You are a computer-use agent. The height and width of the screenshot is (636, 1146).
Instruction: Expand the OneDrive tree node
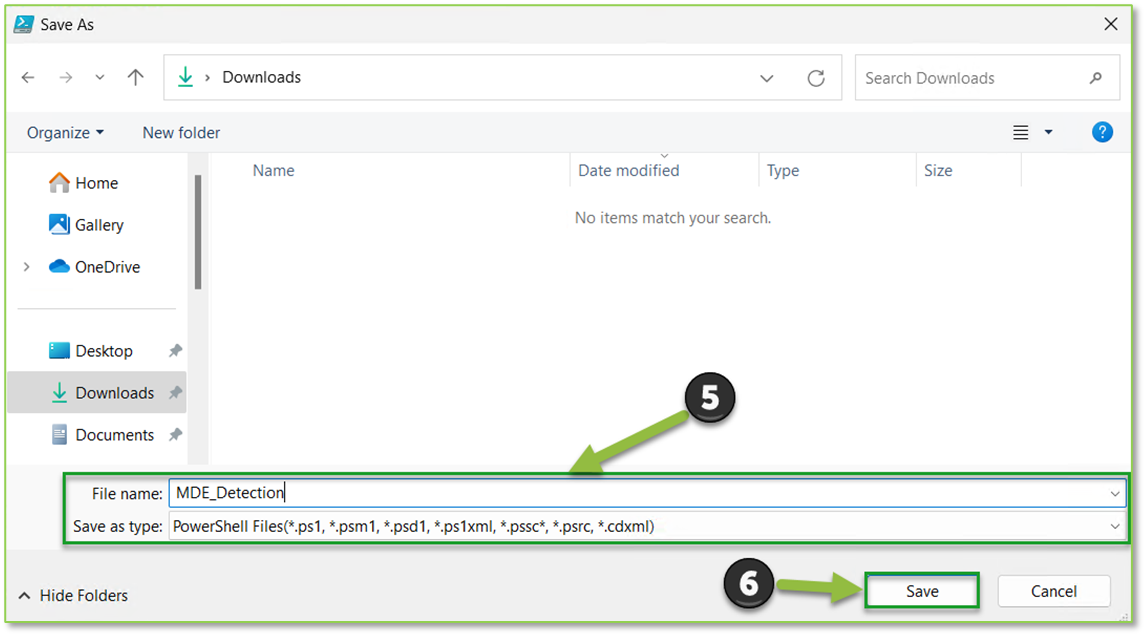(x=27, y=267)
